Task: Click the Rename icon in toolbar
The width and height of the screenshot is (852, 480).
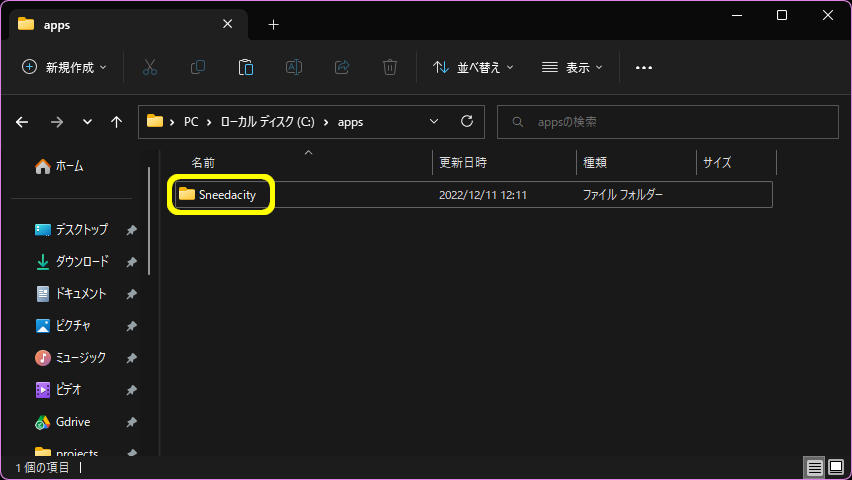Action: pos(293,67)
